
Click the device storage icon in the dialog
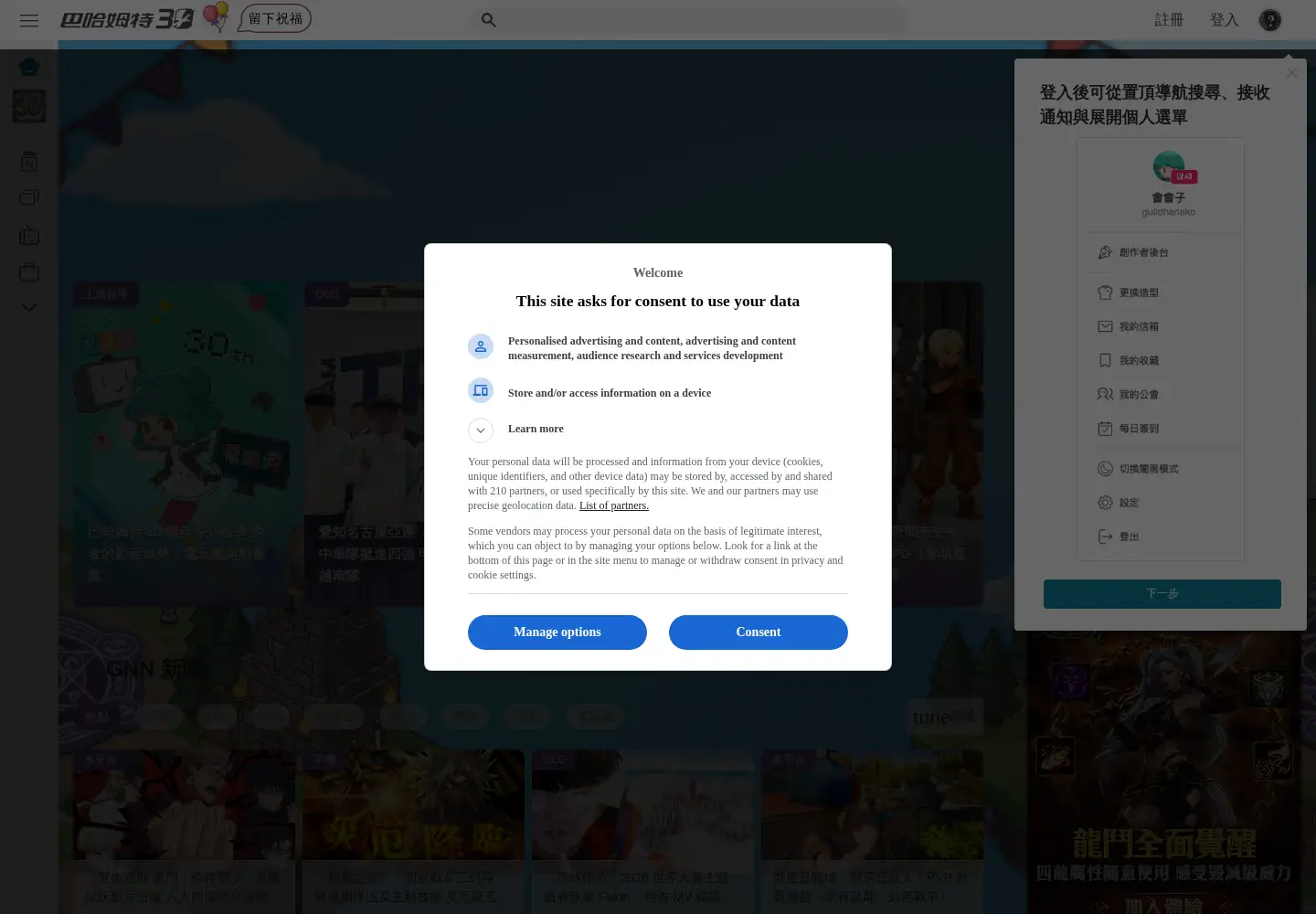(x=481, y=390)
